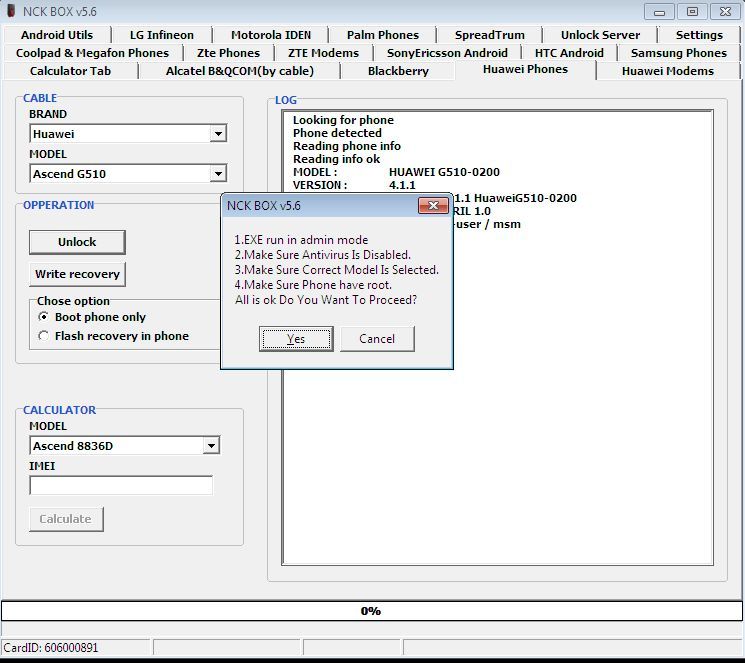Open the Settings tab
Viewport: 745px width, 663px height.
[699, 35]
